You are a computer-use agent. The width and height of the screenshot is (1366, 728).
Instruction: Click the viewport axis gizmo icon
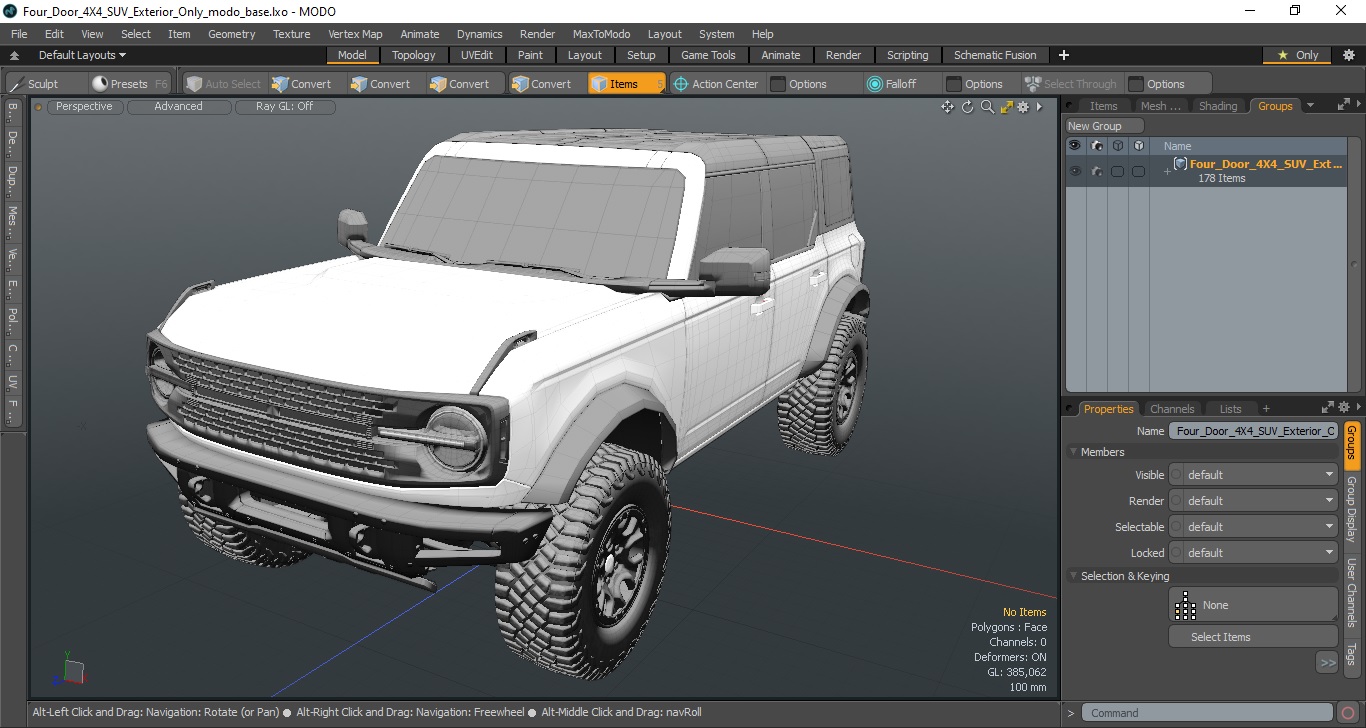[73, 669]
